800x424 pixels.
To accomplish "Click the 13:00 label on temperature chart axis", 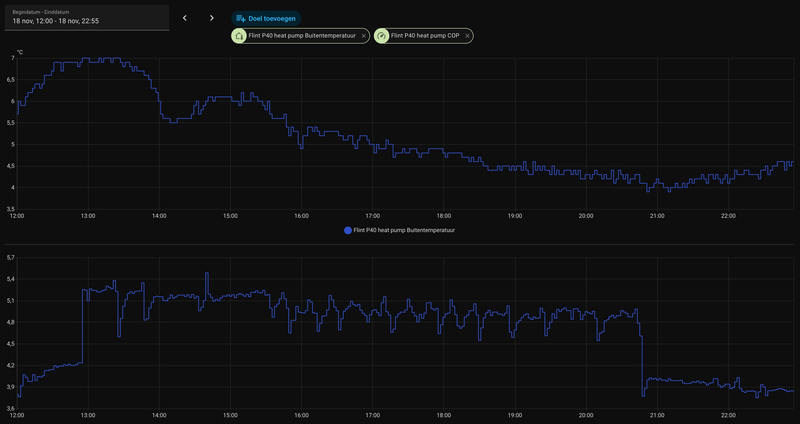I will click(x=88, y=215).
